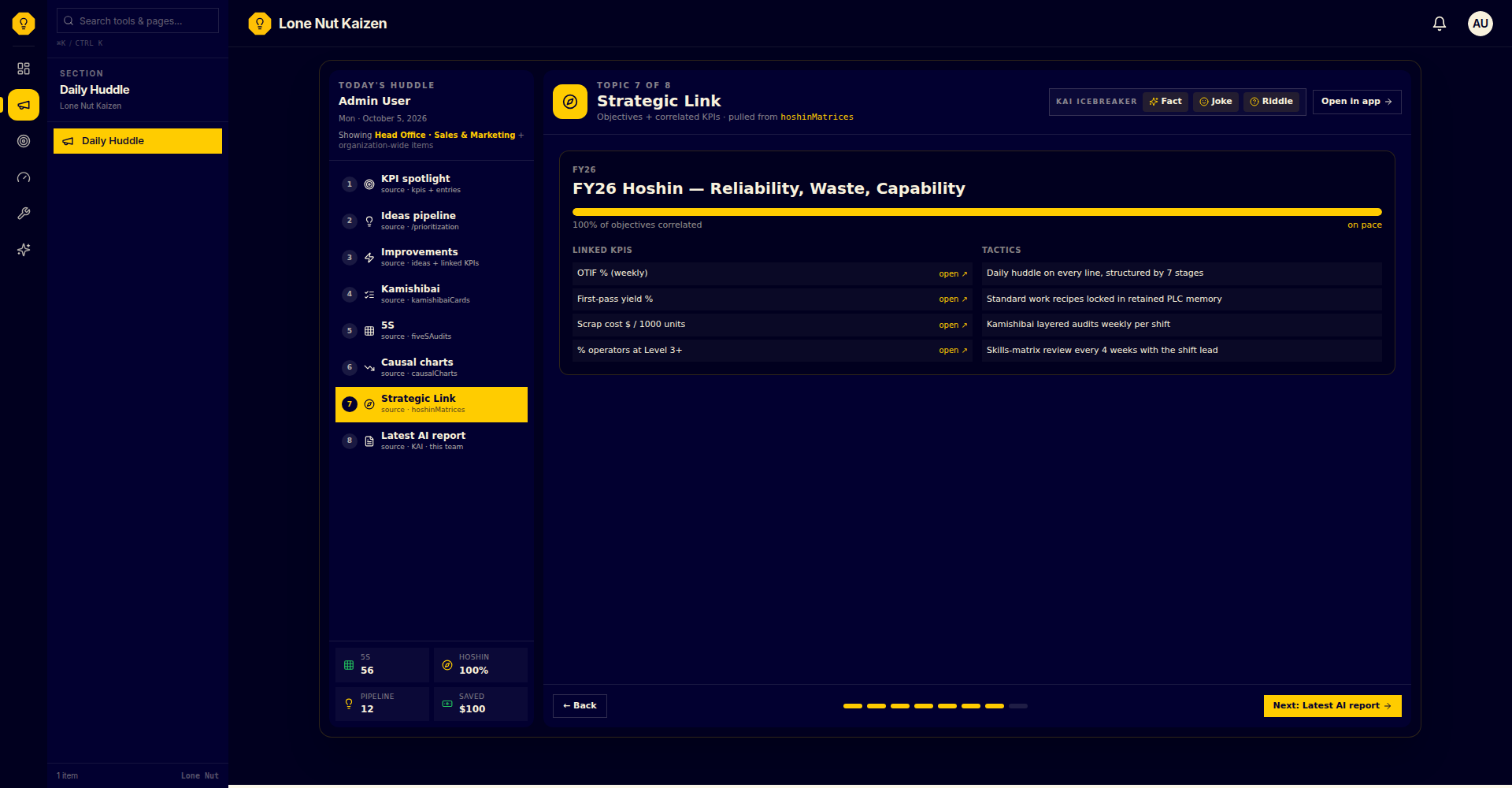Select the Strategic Link topic
1512x788 pixels.
(x=432, y=404)
